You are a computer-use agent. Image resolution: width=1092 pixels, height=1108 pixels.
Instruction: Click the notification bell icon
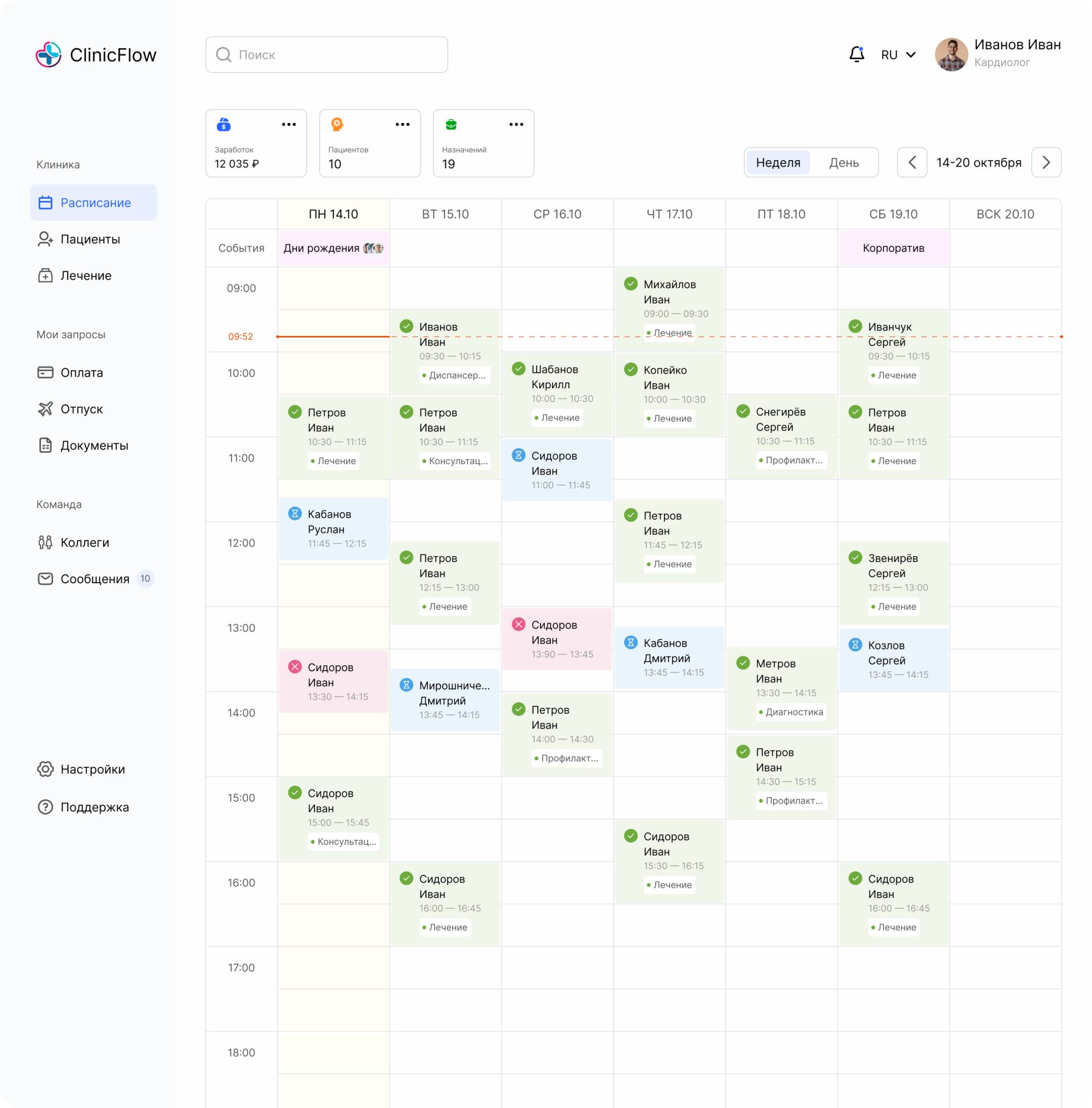tap(856, 55)
